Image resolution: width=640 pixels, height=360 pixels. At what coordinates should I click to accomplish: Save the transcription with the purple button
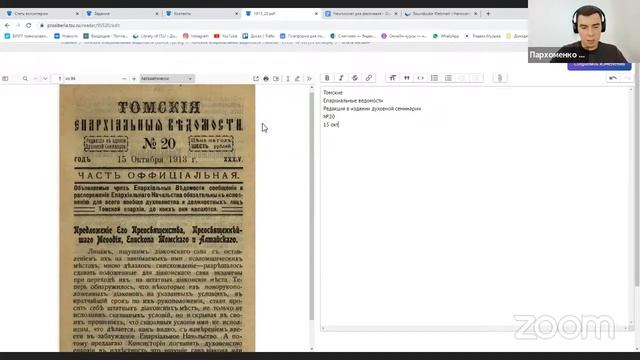pos(599,65)
